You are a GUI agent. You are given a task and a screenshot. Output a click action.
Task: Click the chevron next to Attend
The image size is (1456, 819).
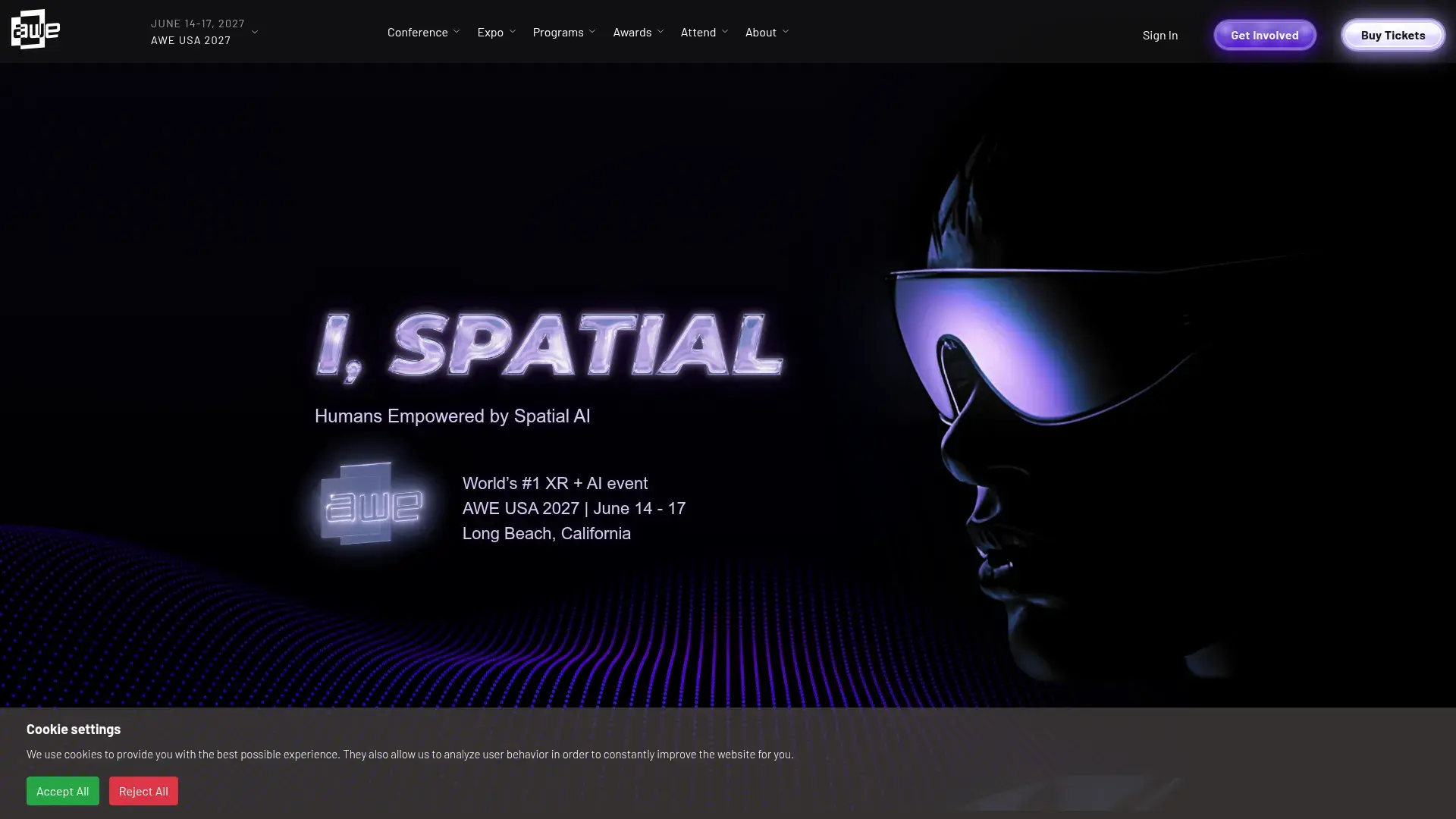pos(725,32)
